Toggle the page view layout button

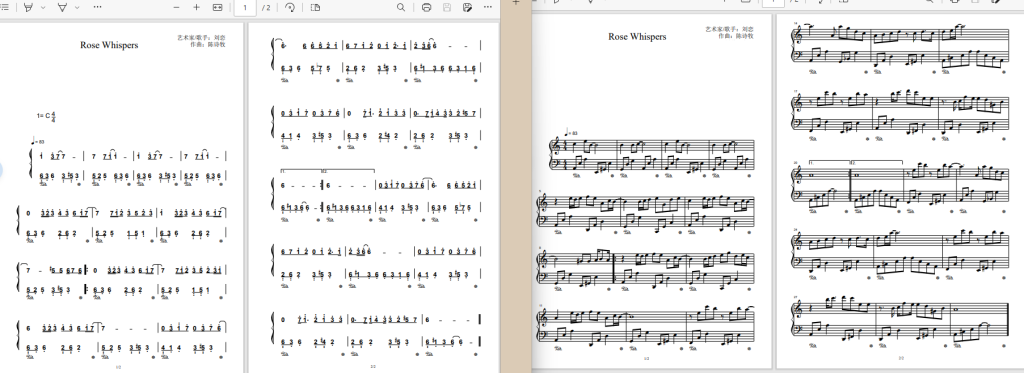[315, 7]
